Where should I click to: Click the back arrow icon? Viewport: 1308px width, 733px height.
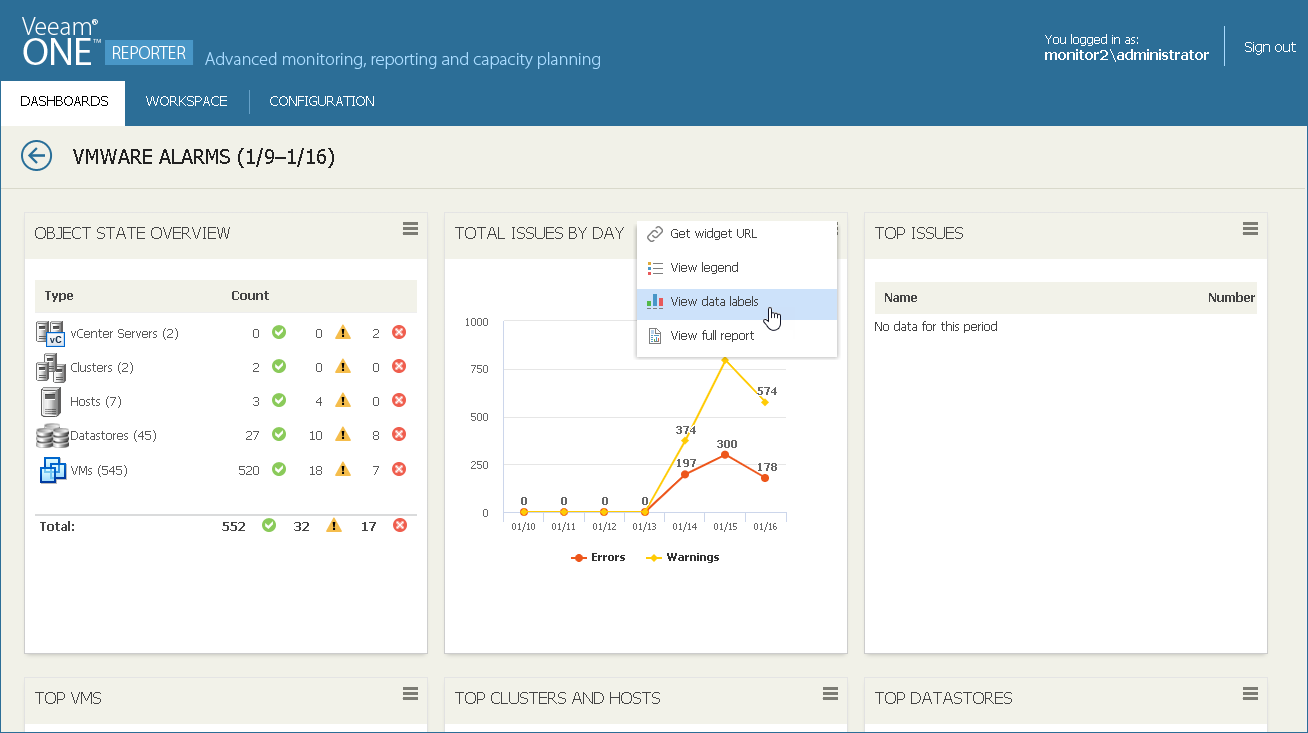point(37,156)
